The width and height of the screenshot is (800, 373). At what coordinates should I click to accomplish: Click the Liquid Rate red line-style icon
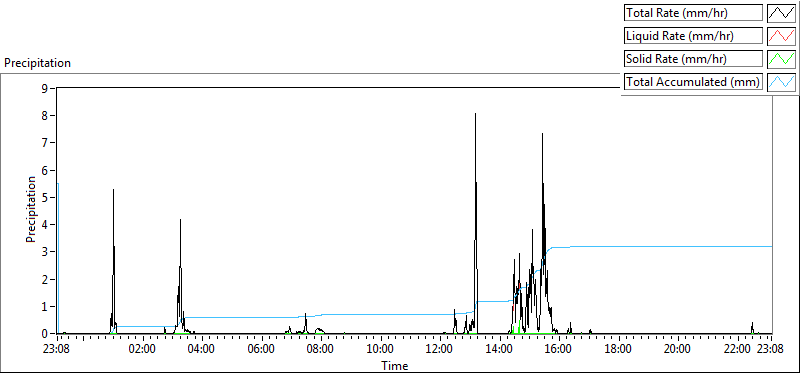pos(781,36)
